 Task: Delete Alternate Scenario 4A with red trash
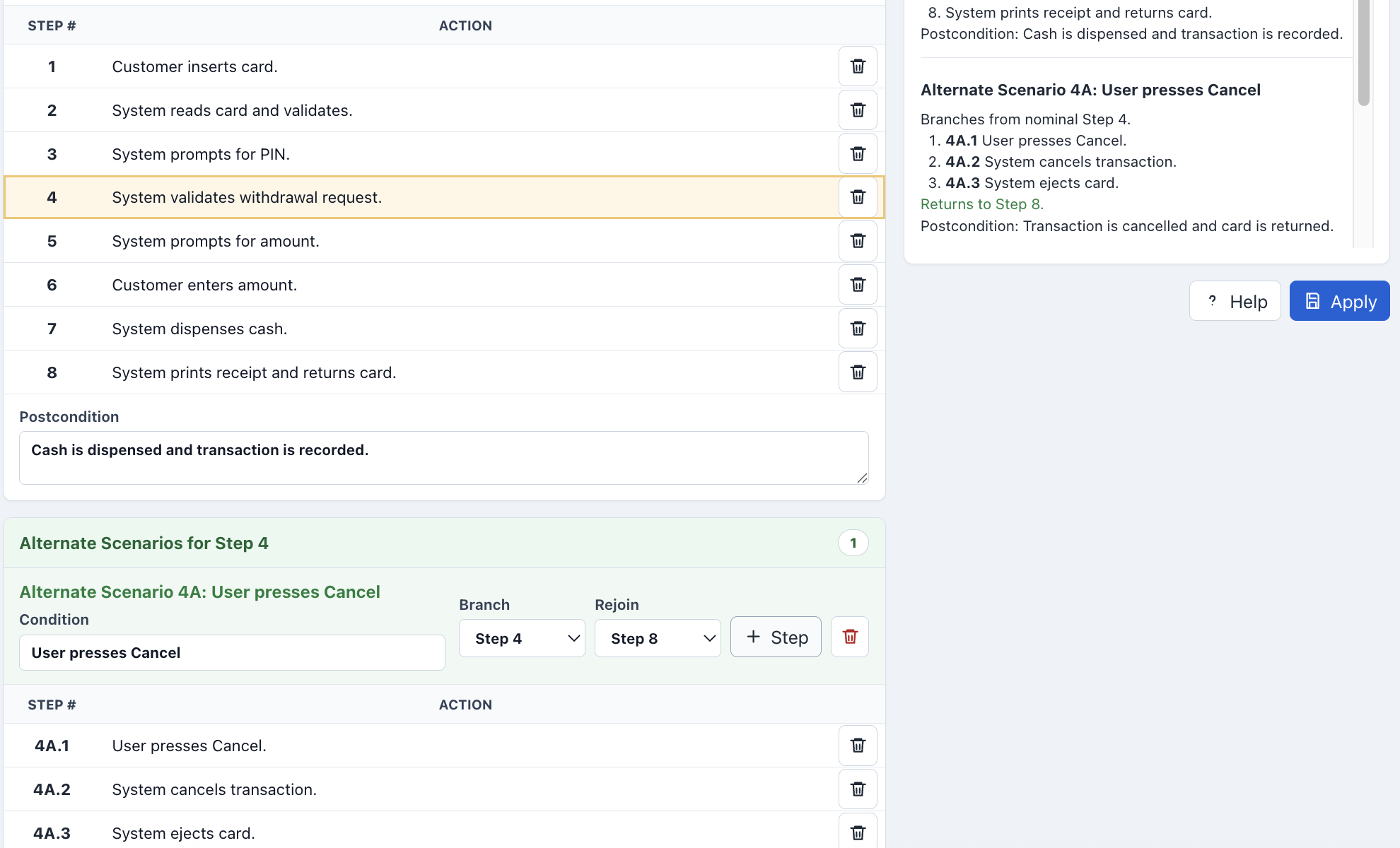pyautogui.click(x=850, y=637)
